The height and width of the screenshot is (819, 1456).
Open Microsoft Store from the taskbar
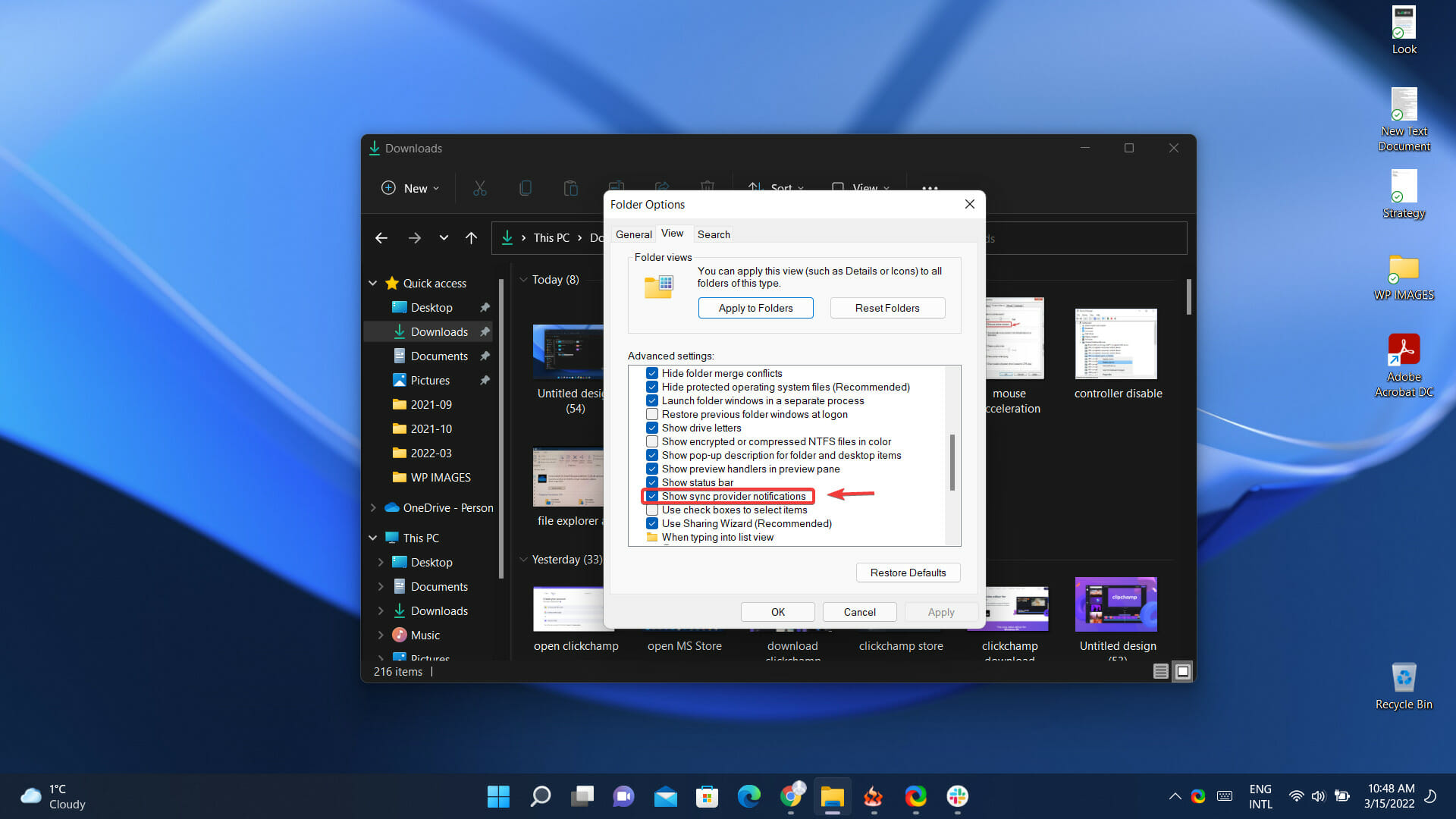[707, 796]
